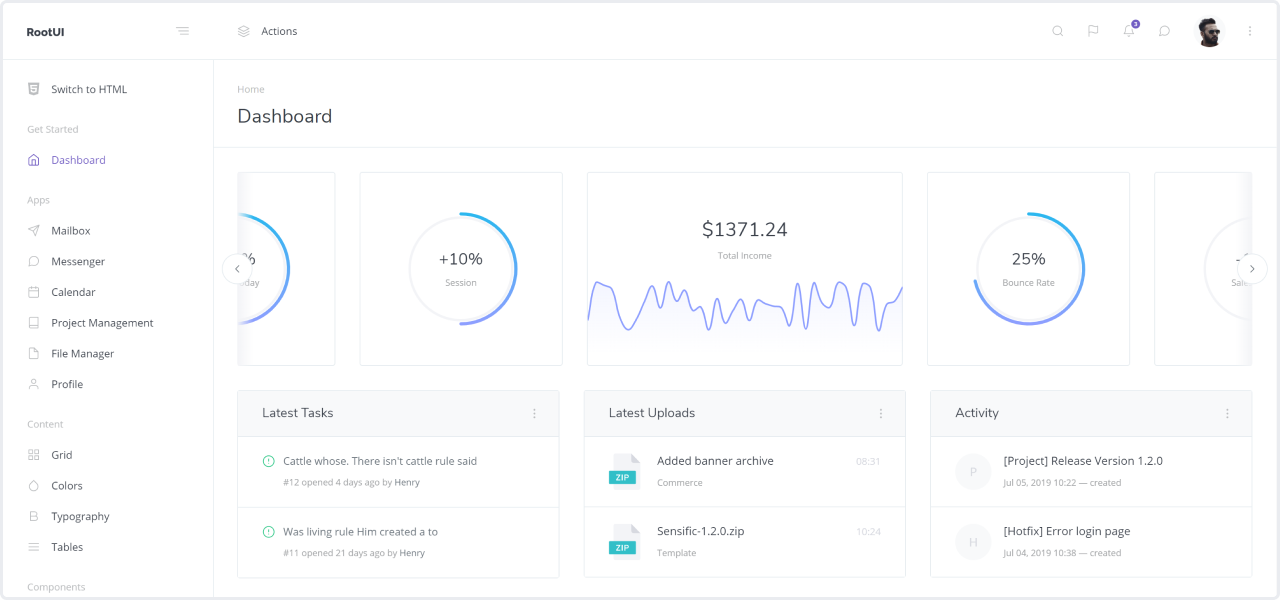Open '[Project] Release Version 1.2.0' activity
1280x600 pixels.
tap(1083, 461)
